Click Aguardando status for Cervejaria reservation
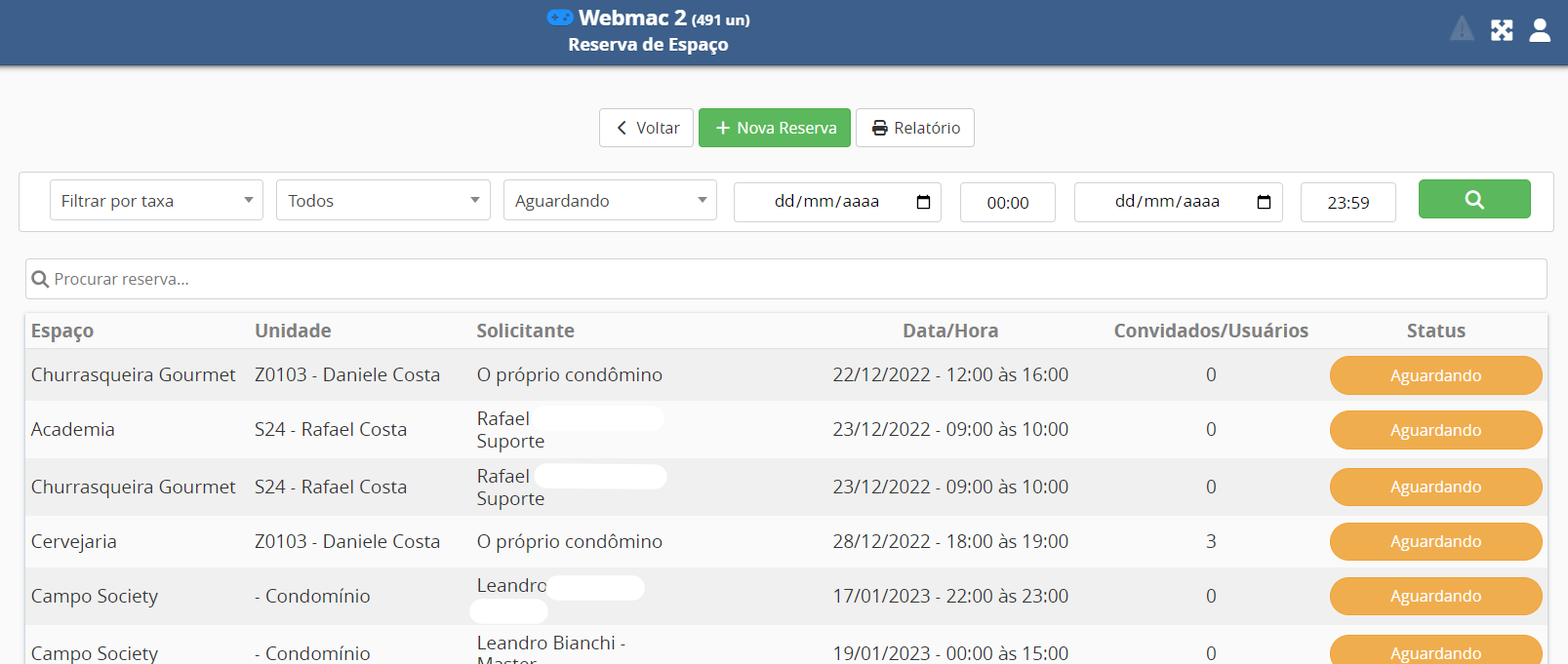 tap(1435, 542)
